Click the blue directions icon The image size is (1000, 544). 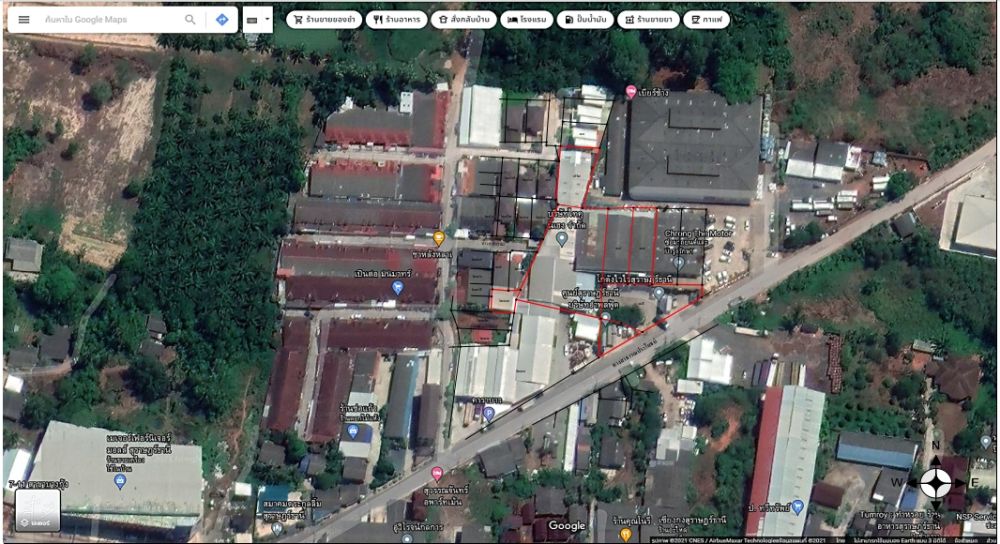(222, 19)
